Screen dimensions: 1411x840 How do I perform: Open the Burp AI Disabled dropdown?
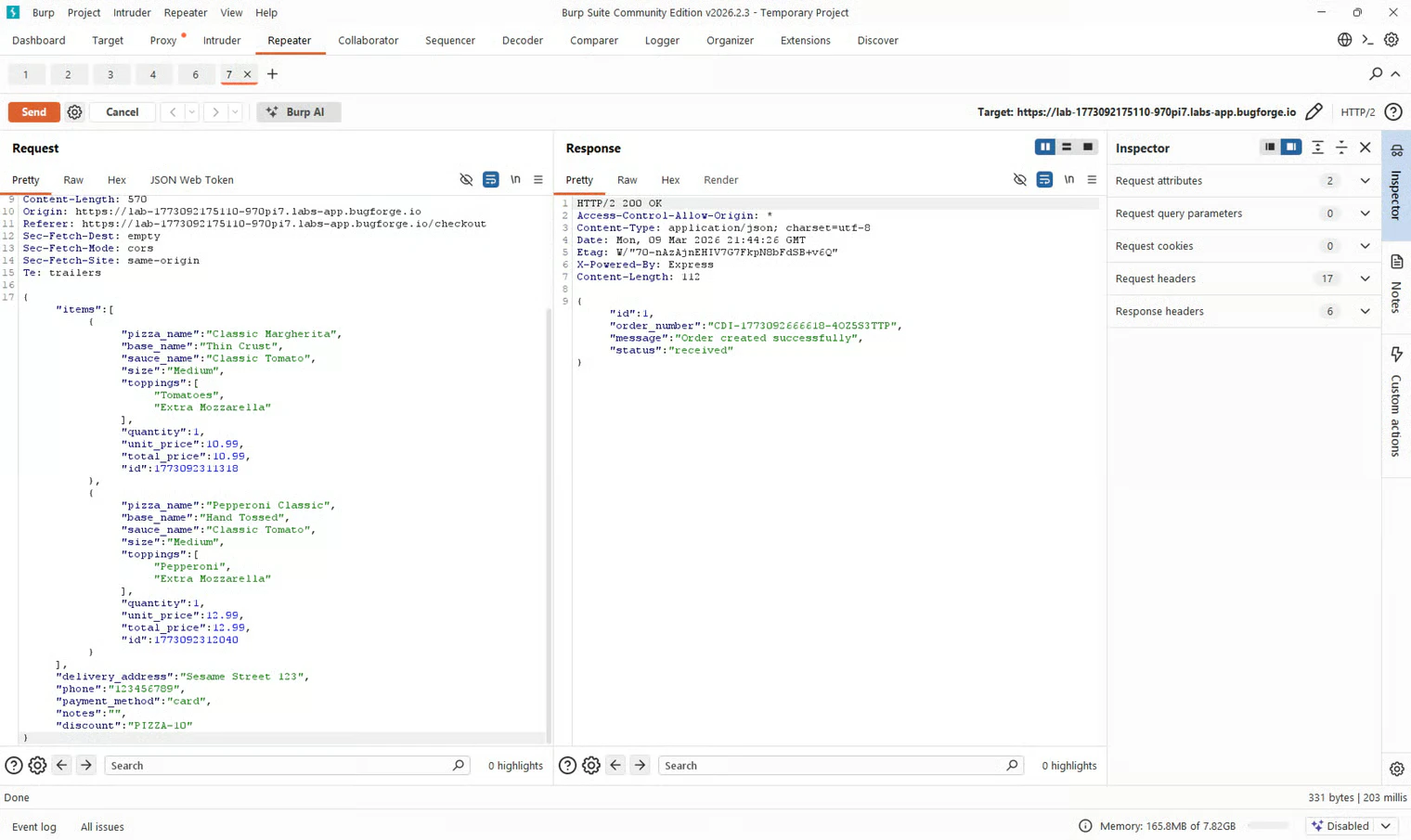(x=1352, y=826)
